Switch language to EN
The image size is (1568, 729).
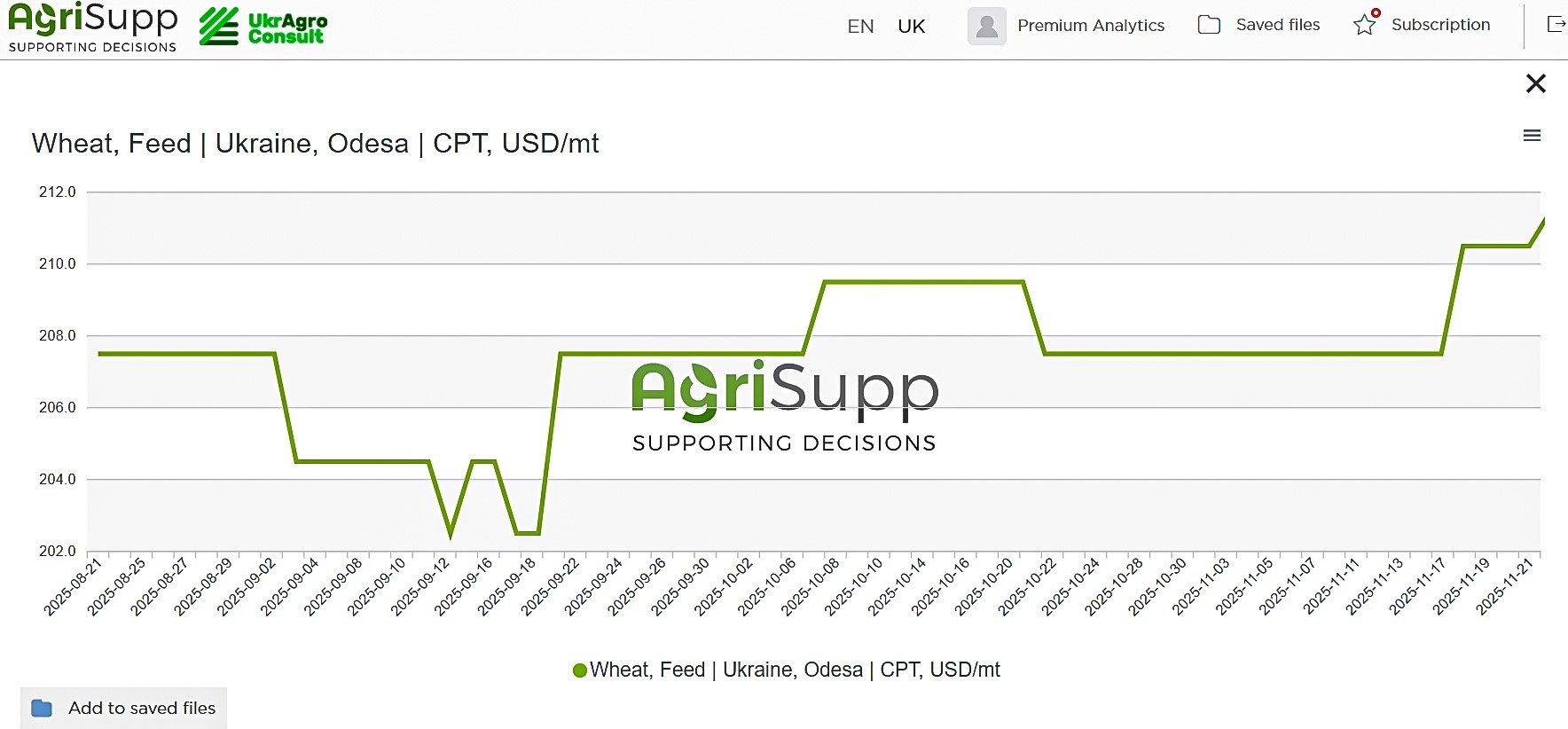coord(860,26)
